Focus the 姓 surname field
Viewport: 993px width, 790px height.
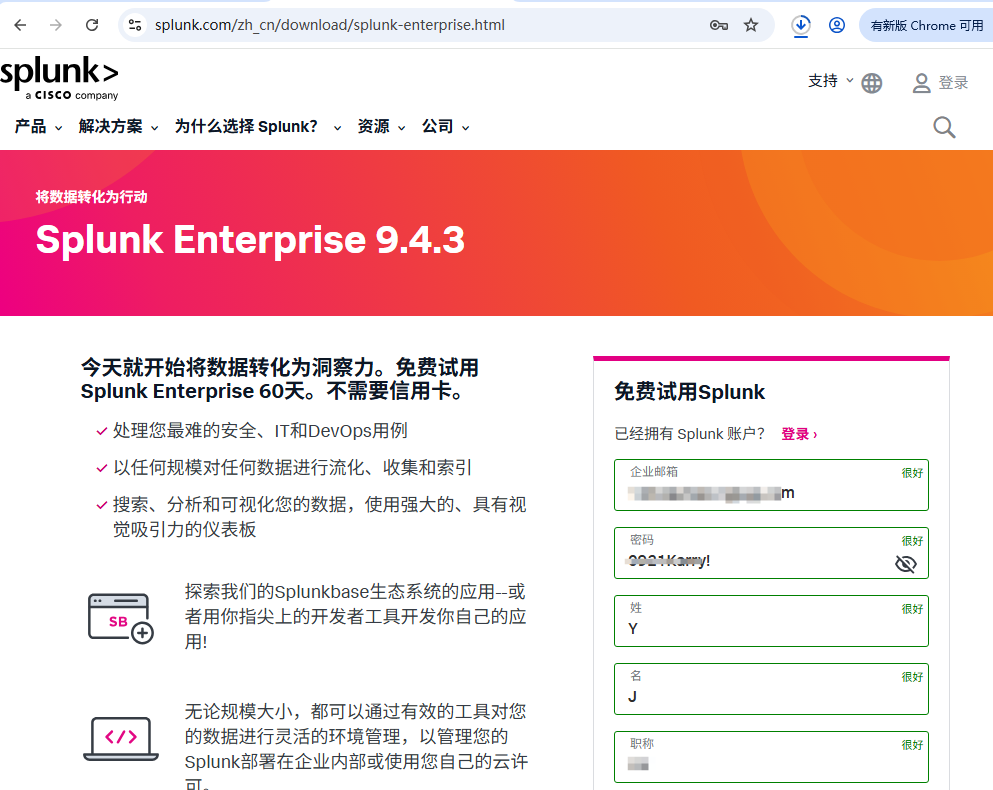click(771, 621)
